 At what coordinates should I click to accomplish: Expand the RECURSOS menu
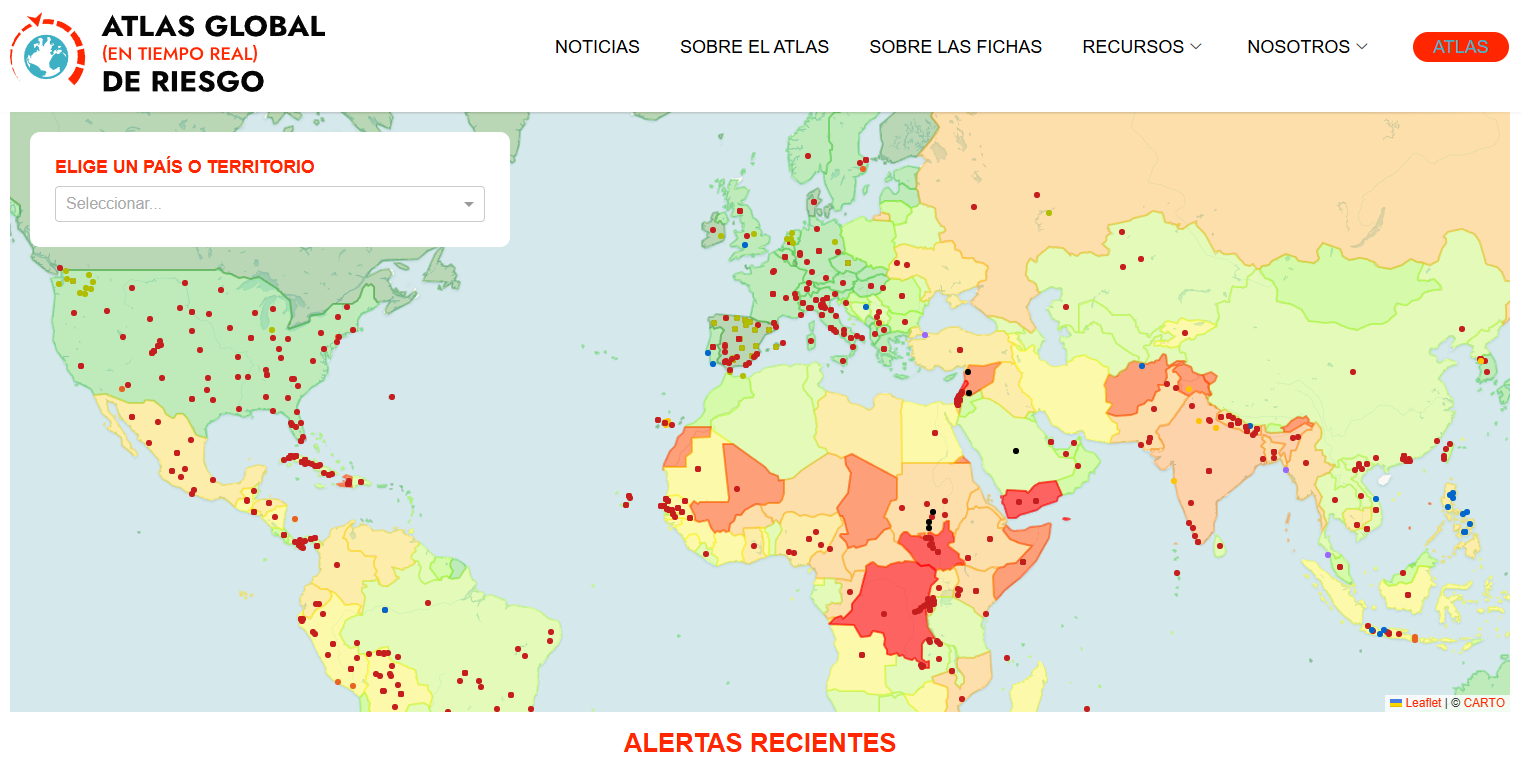click(1142, 47)
